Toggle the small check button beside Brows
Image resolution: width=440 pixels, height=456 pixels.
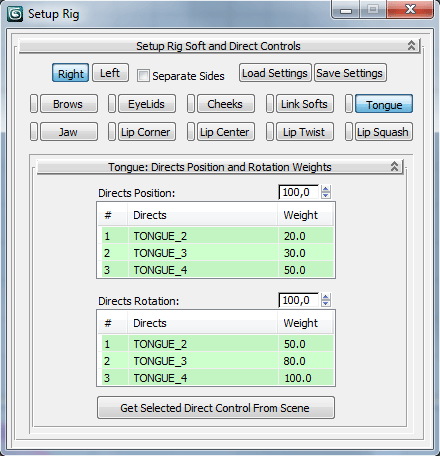pyautogui.click(x=34, y=104)
